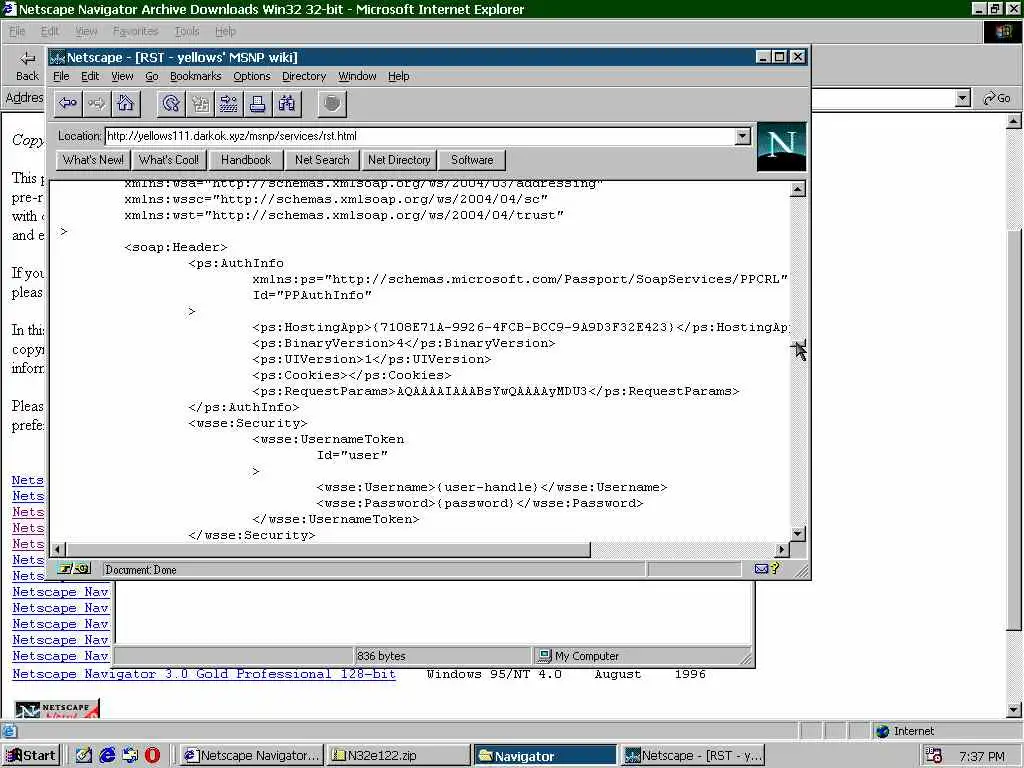Viewport: 1024px width, 768px height.
Task: Click the Back button in Internet Explorer
Action: 27,67
